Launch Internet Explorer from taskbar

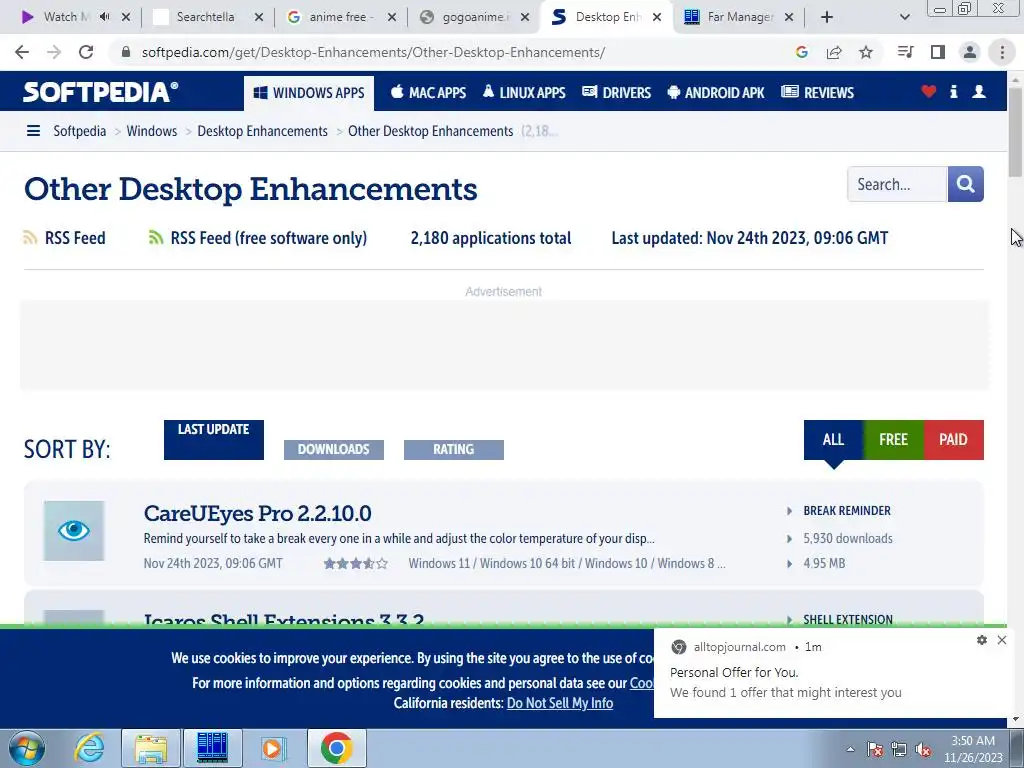point(89,748)
